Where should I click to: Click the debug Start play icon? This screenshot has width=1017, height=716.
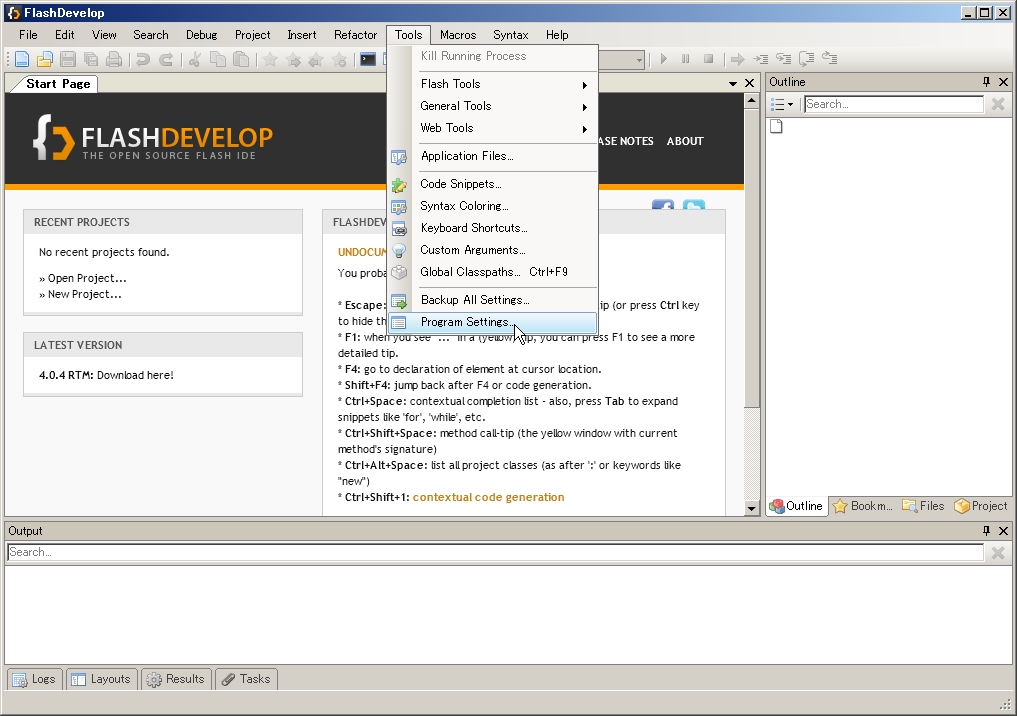(x=663, y=59)
